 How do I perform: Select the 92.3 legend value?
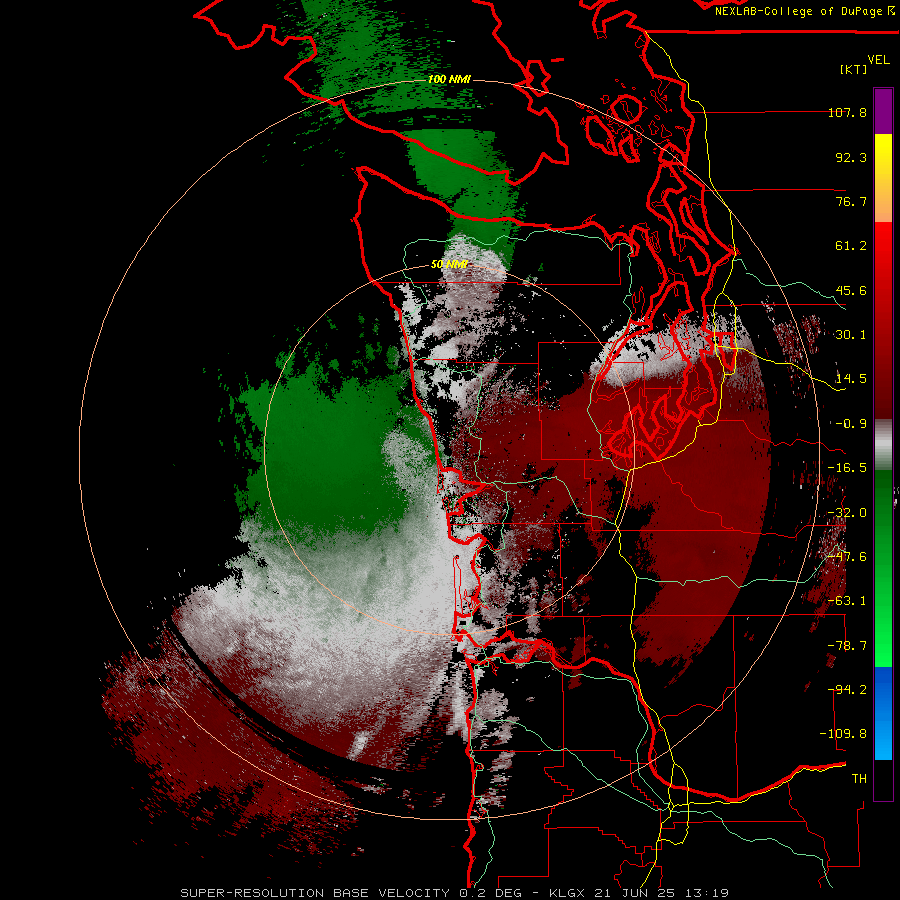851,157
